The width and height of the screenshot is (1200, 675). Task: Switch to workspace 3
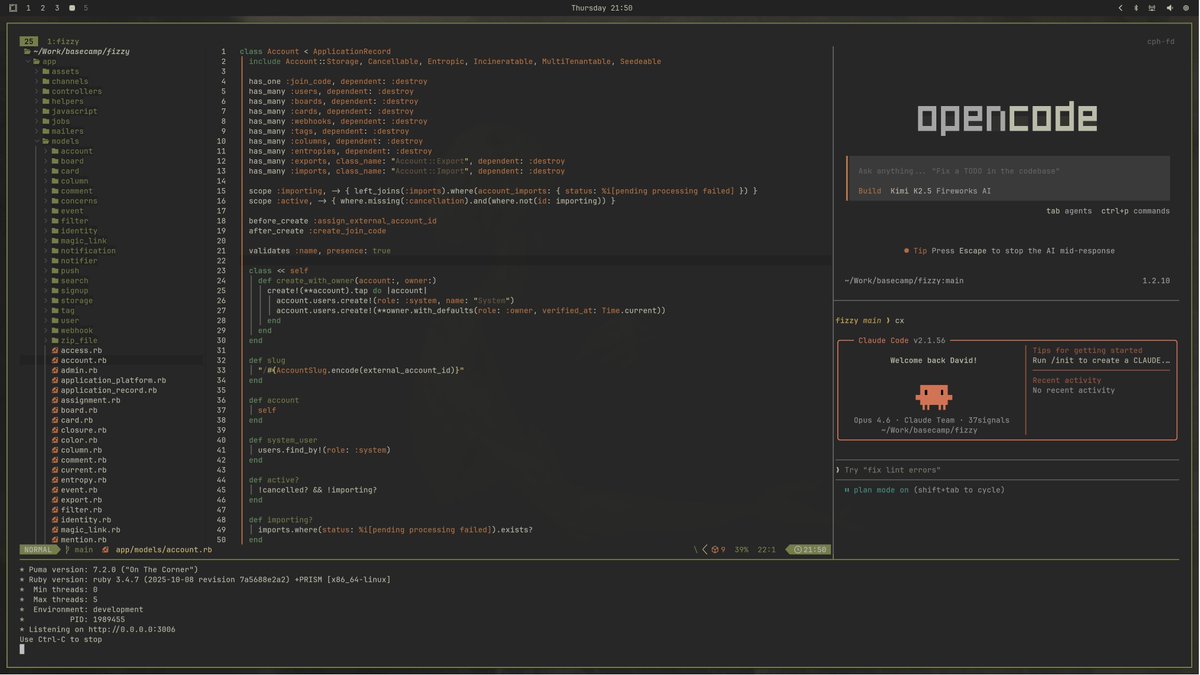click(x=57, y=8)
